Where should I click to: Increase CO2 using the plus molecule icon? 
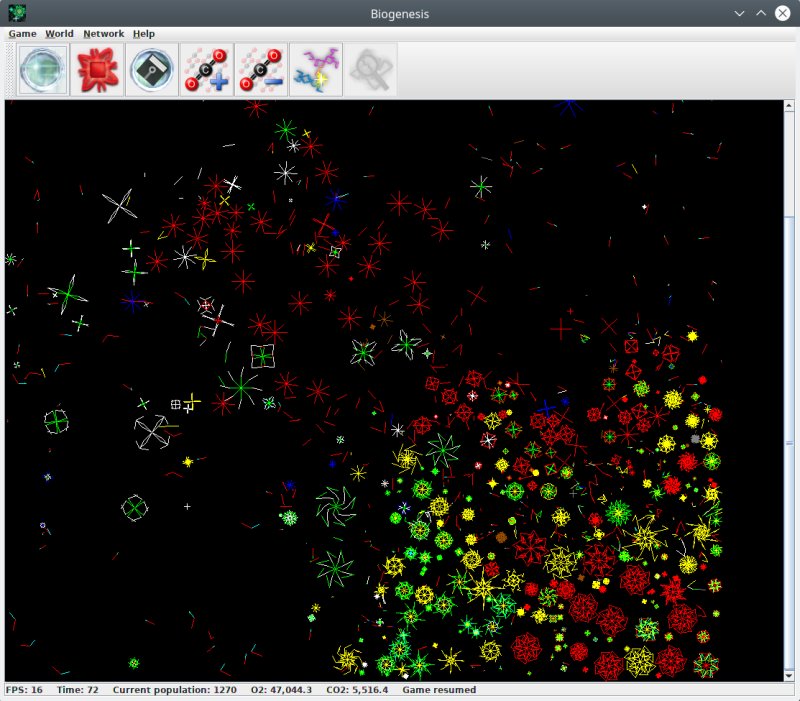tap(206, 69)
